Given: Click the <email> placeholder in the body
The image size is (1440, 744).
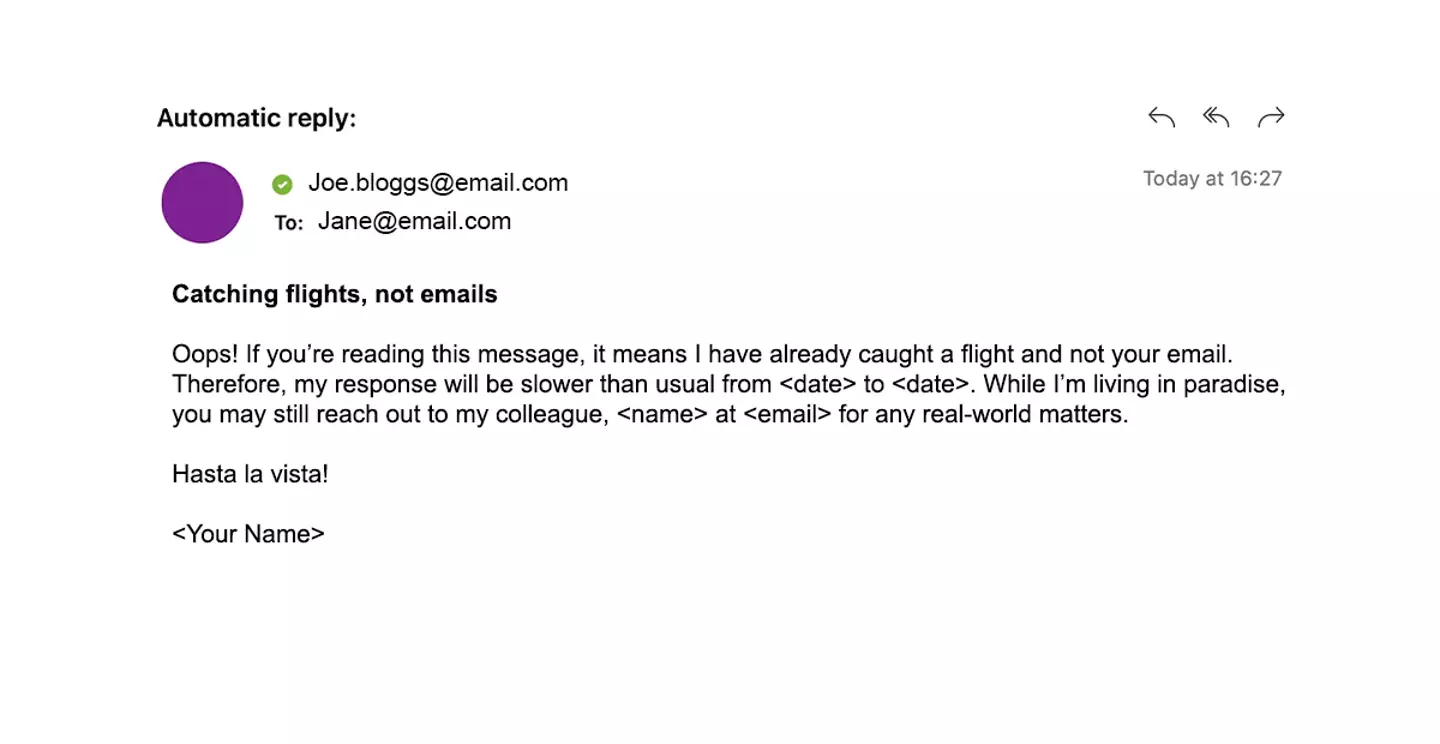Looking at the screenshot, I should tap(787, 414).
